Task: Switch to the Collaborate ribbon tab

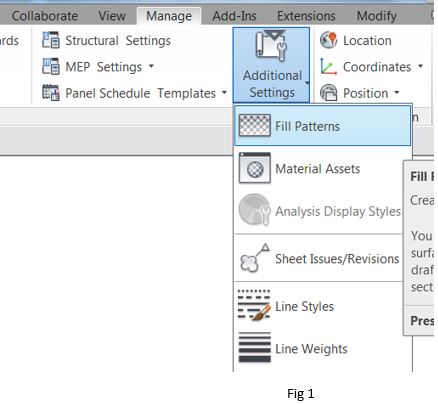Action: (45, 16)
